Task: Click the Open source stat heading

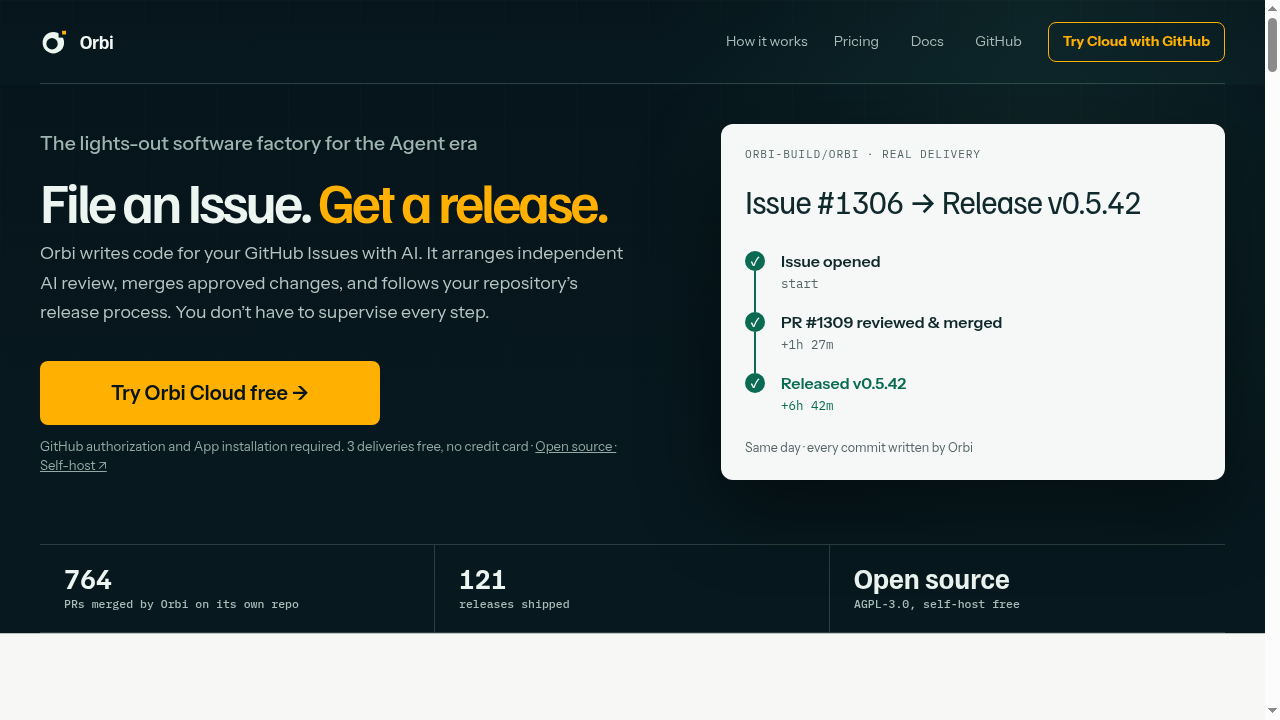Action: [931, 579]
